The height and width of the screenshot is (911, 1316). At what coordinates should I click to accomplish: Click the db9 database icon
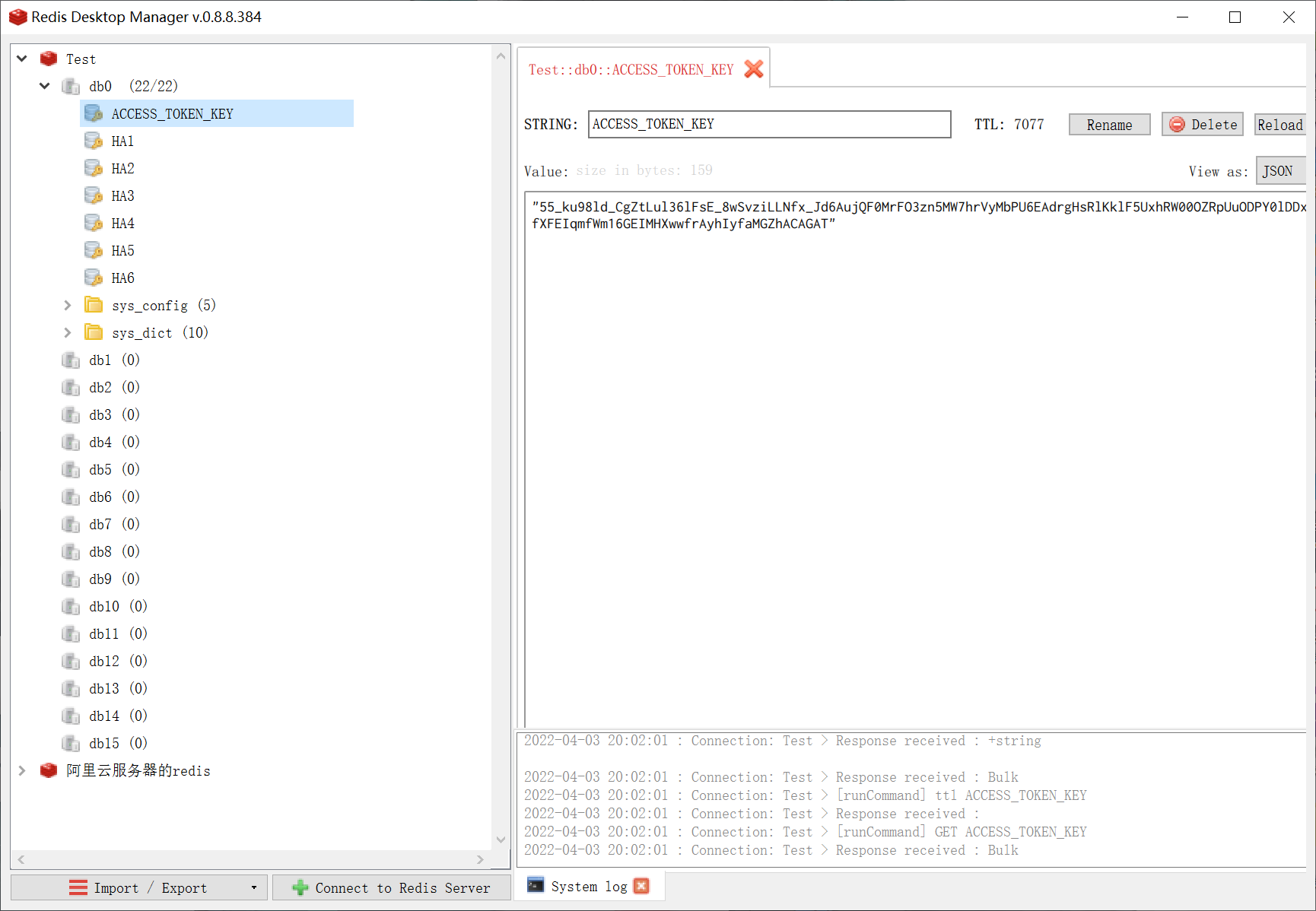[71, 579]
